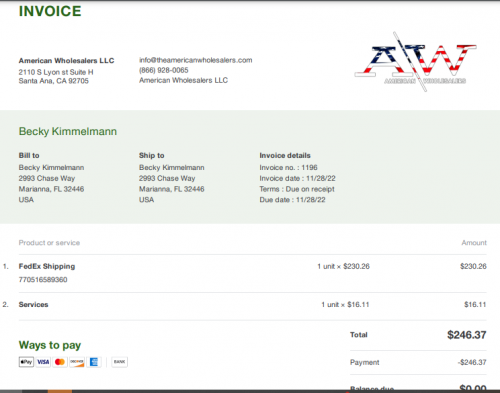
Task: Click the Bank payment icon
Action: point(119,362)
